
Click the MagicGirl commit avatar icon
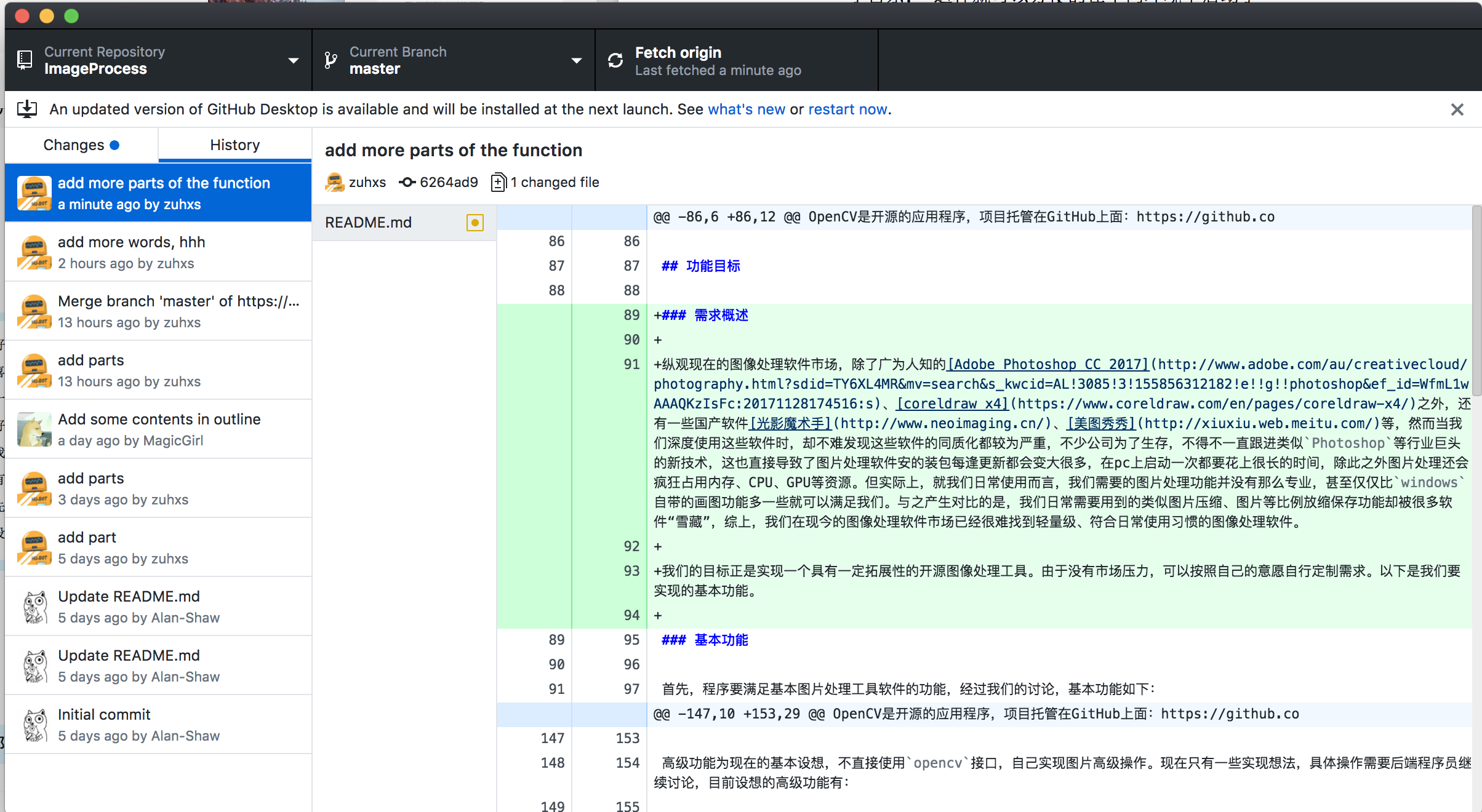(x=34, y=428)
